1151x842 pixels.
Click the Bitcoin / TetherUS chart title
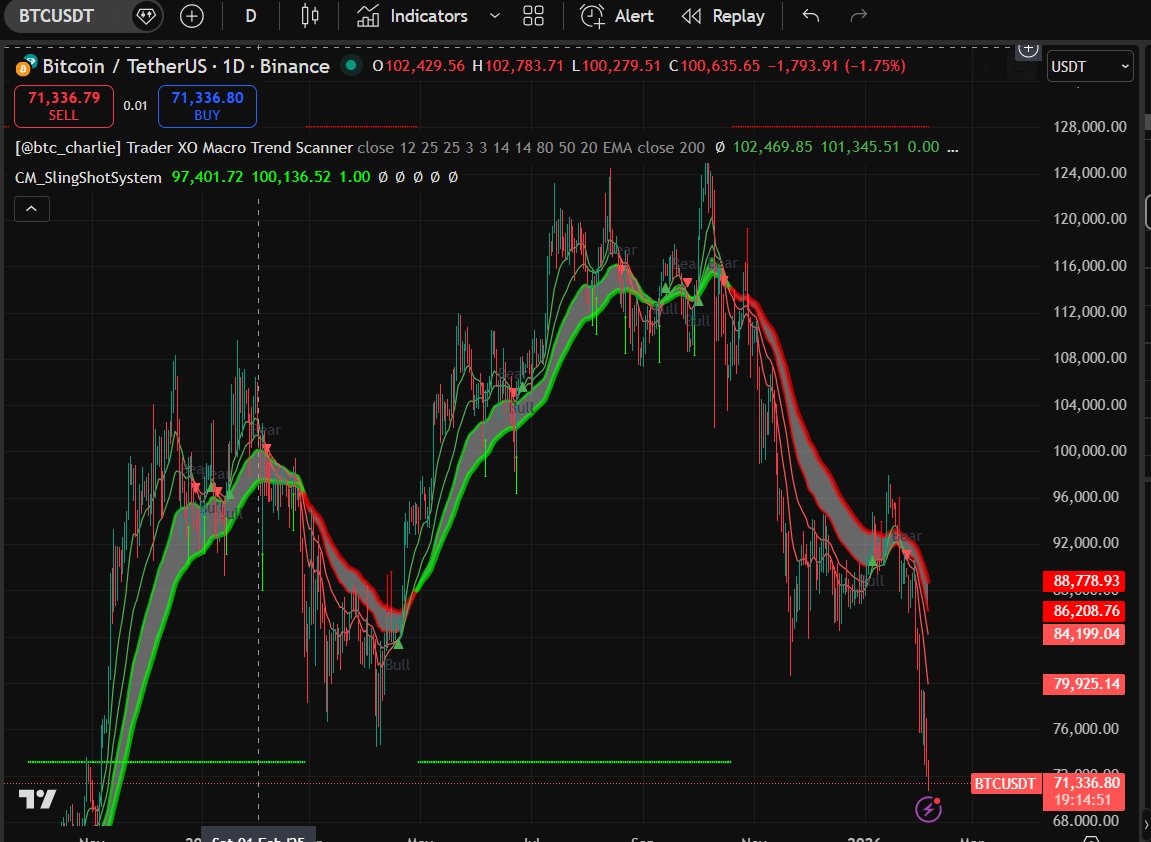pos(186,66)
